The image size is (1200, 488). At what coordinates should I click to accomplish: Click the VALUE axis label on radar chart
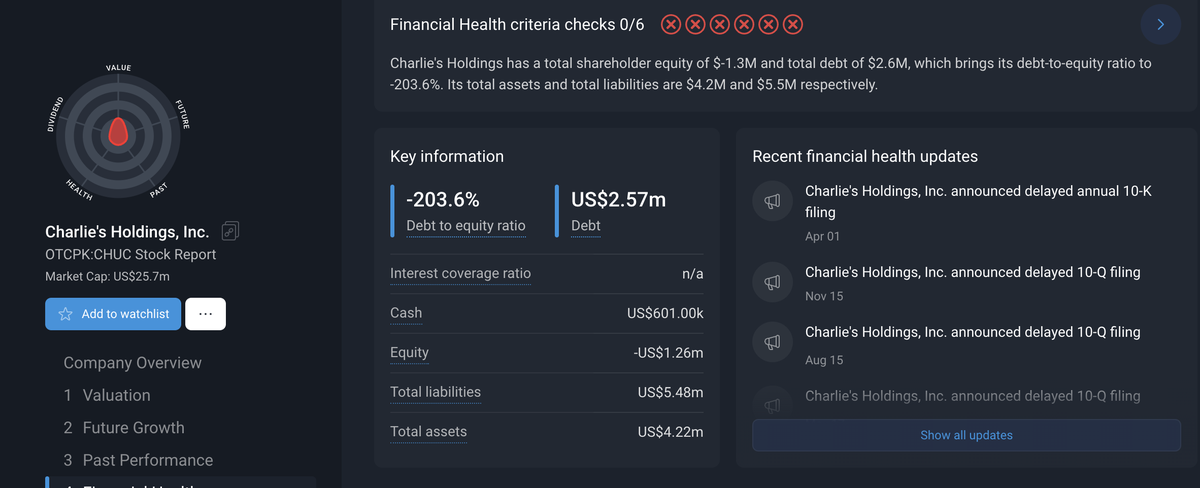point(118,68)
